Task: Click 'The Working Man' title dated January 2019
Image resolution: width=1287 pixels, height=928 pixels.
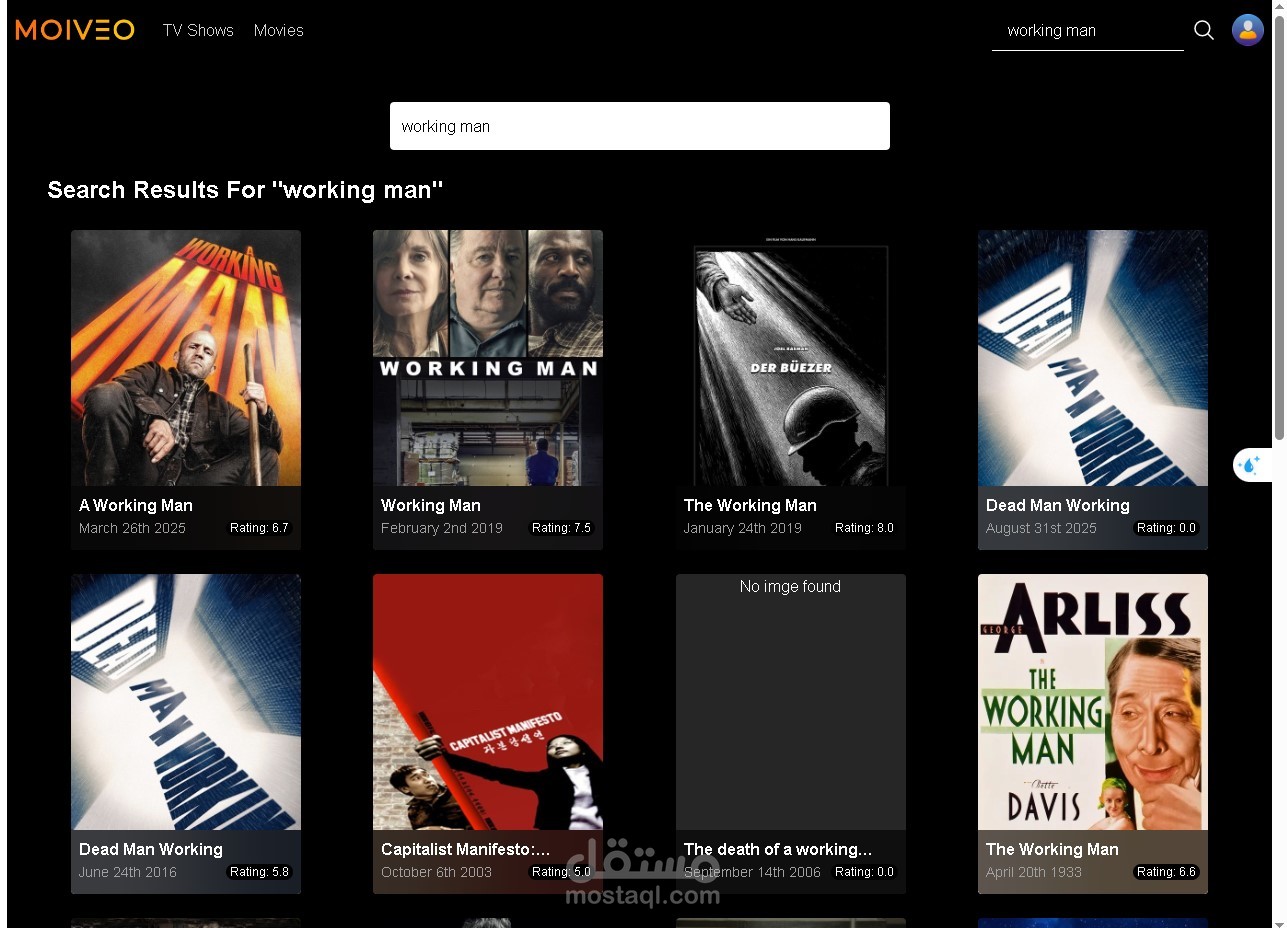Action: coord(750,505)
